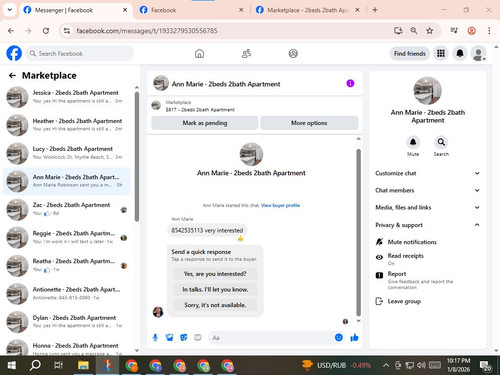Viewport: 500px width, 375px height.
Task: Mute chat using bell icon under profile
Action: 413,142
